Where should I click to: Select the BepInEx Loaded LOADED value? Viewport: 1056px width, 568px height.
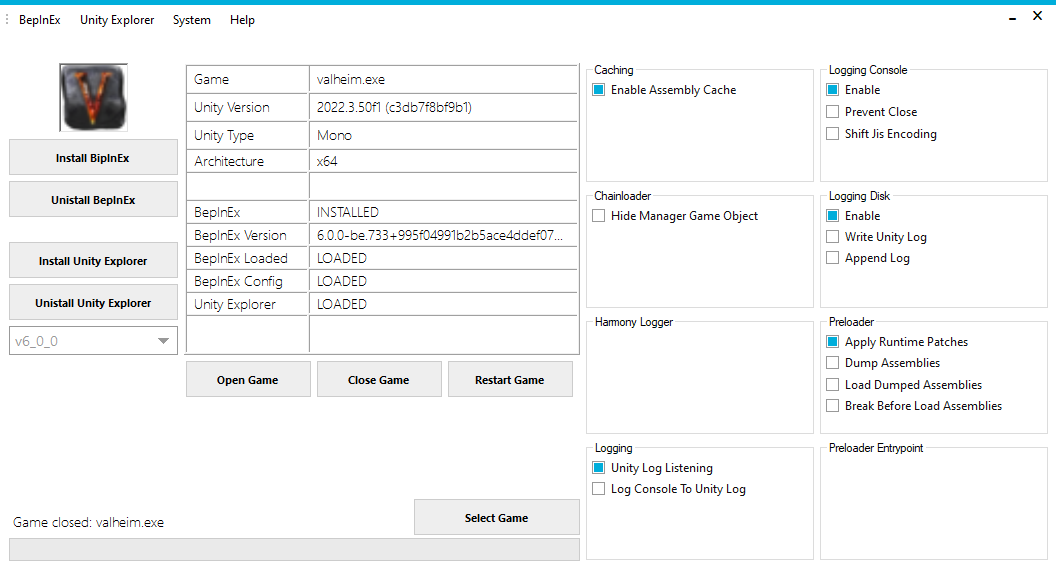click(x=443, y=258)
